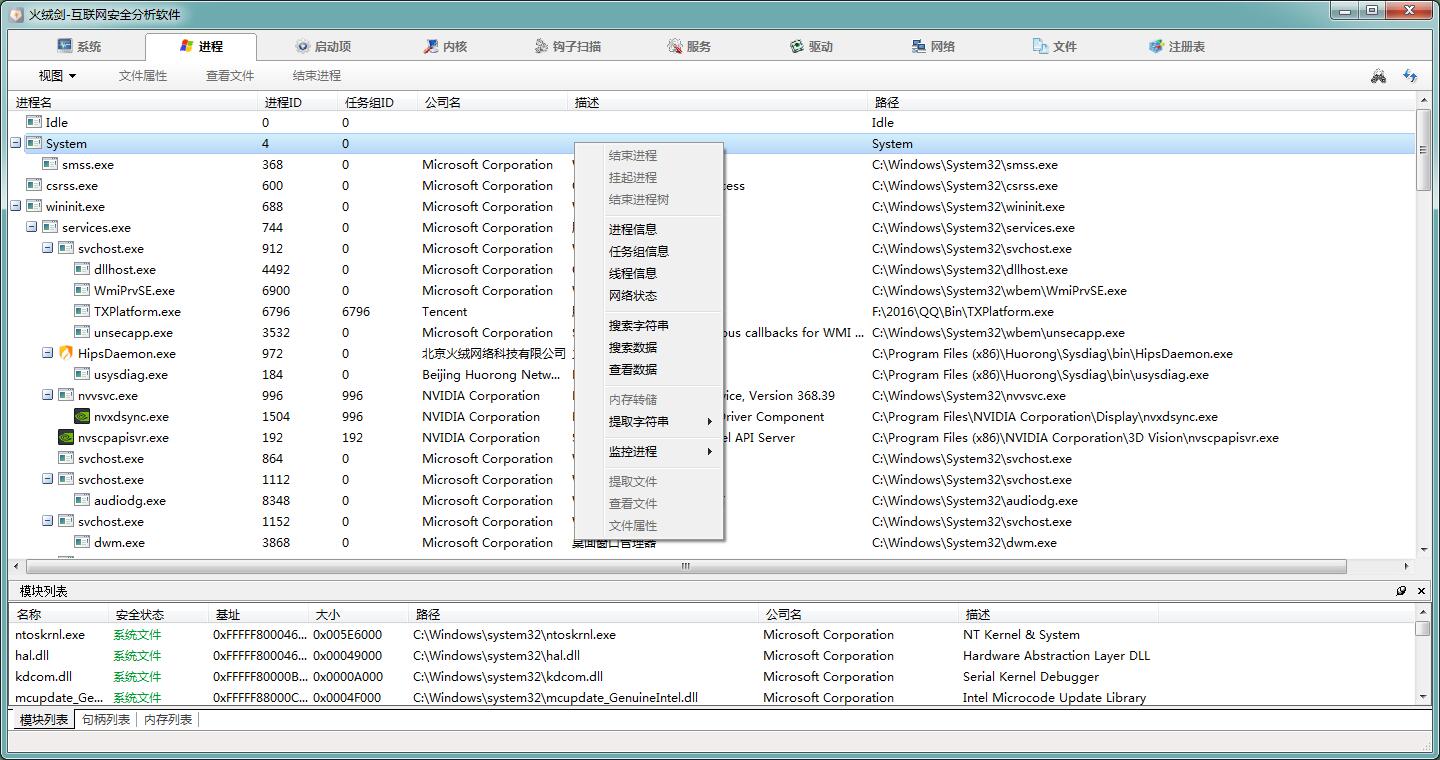
Task: Click the nvscpapisvr.exe NVIDIA icon
Action: tap(66, 437)
